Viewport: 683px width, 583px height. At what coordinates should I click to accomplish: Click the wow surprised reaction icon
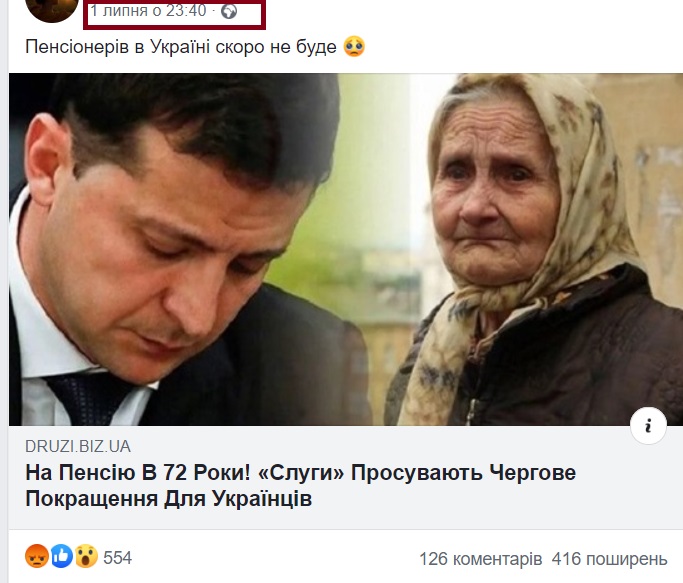click(x=86, y=556)
